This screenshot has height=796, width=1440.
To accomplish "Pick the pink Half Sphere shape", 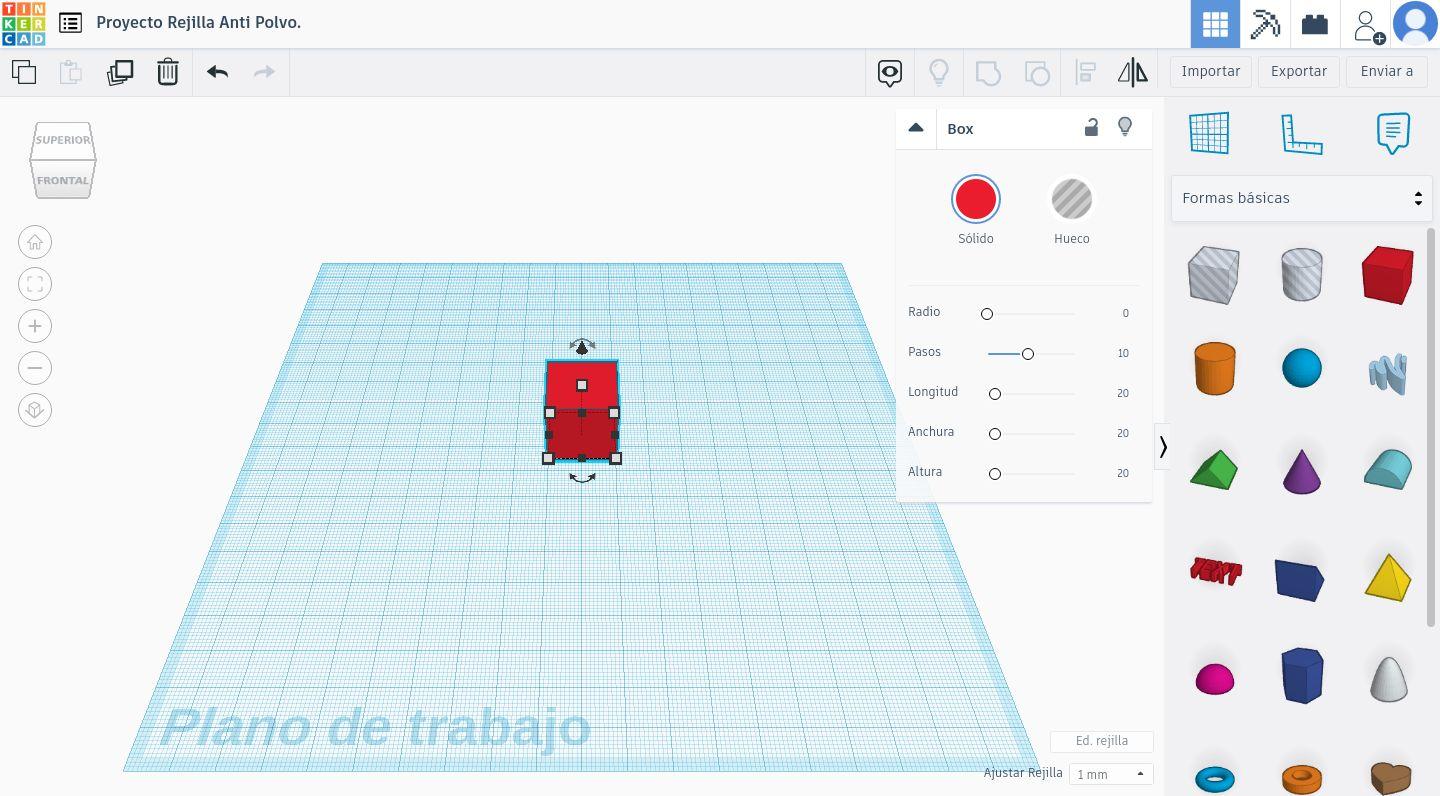I will click(x=1215, y=679).
